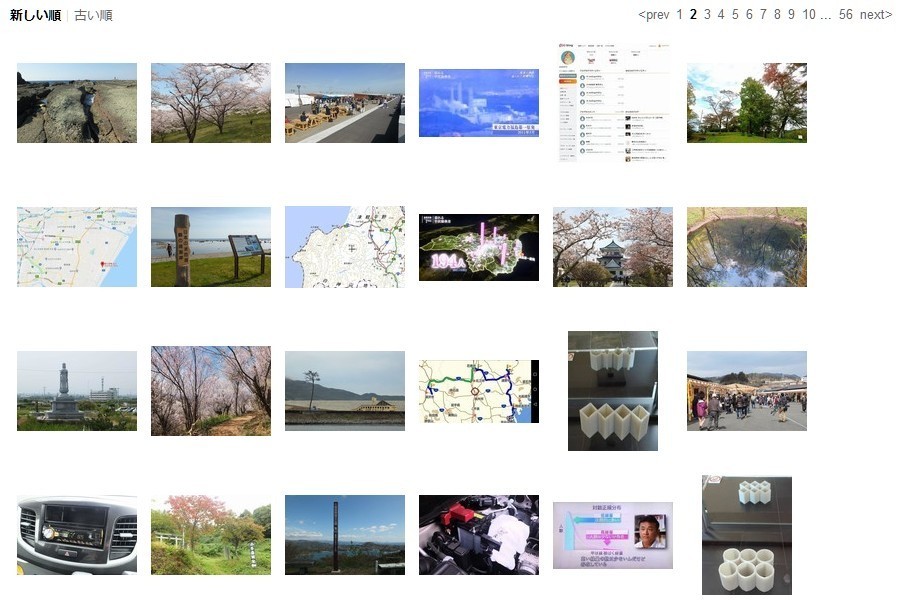Go to page 3
The height and width of the screenshot is (603, 899).
[707, 15]
